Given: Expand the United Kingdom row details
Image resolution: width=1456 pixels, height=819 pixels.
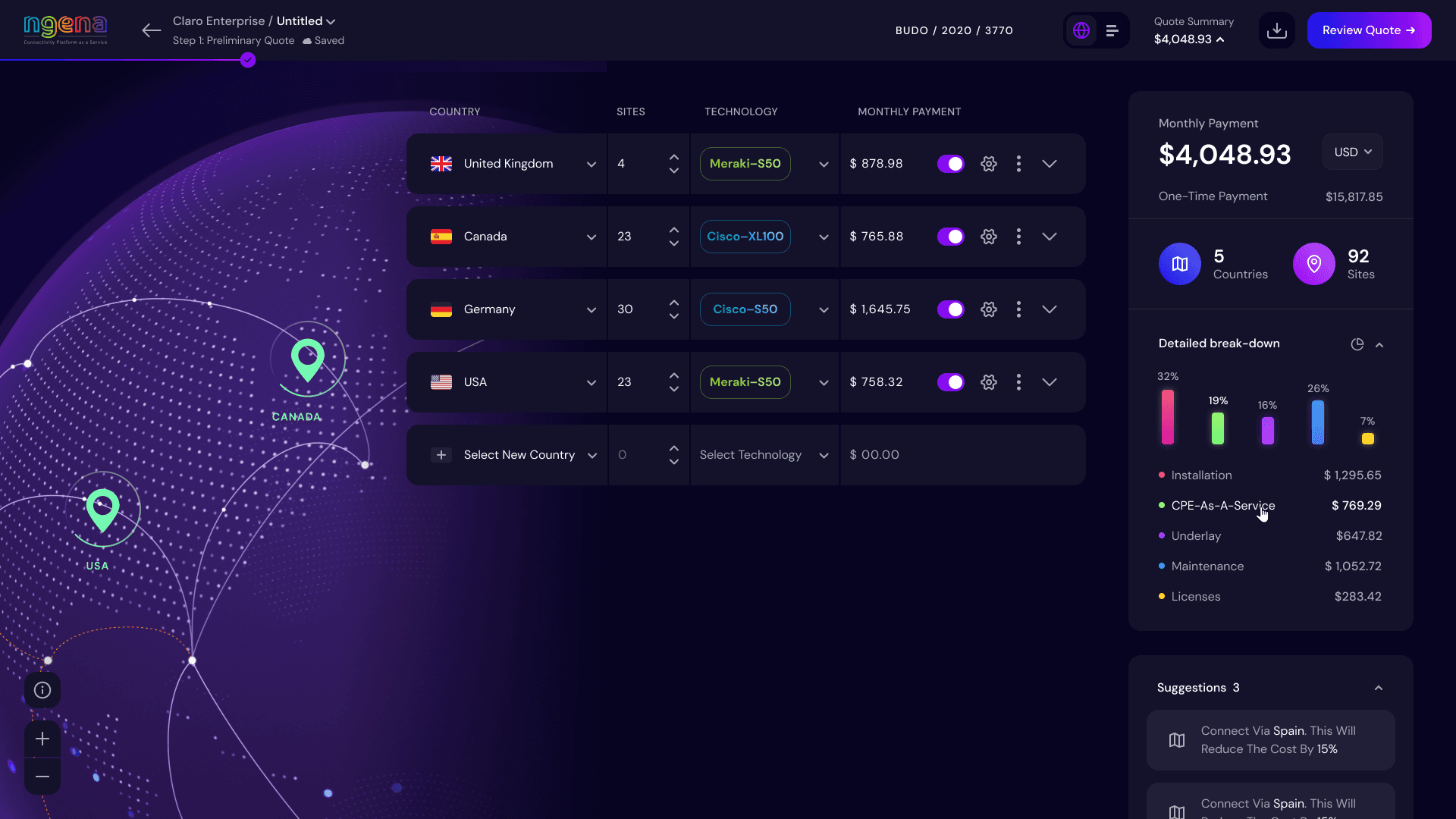Looking at the screenshot, I should point(1050,164).
